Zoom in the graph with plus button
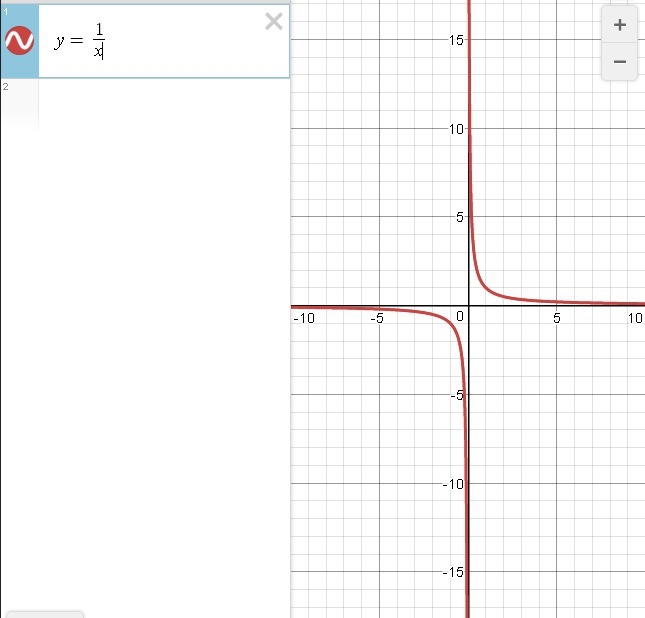The height and width of the screenshot is (618, 645). (619, 25)
